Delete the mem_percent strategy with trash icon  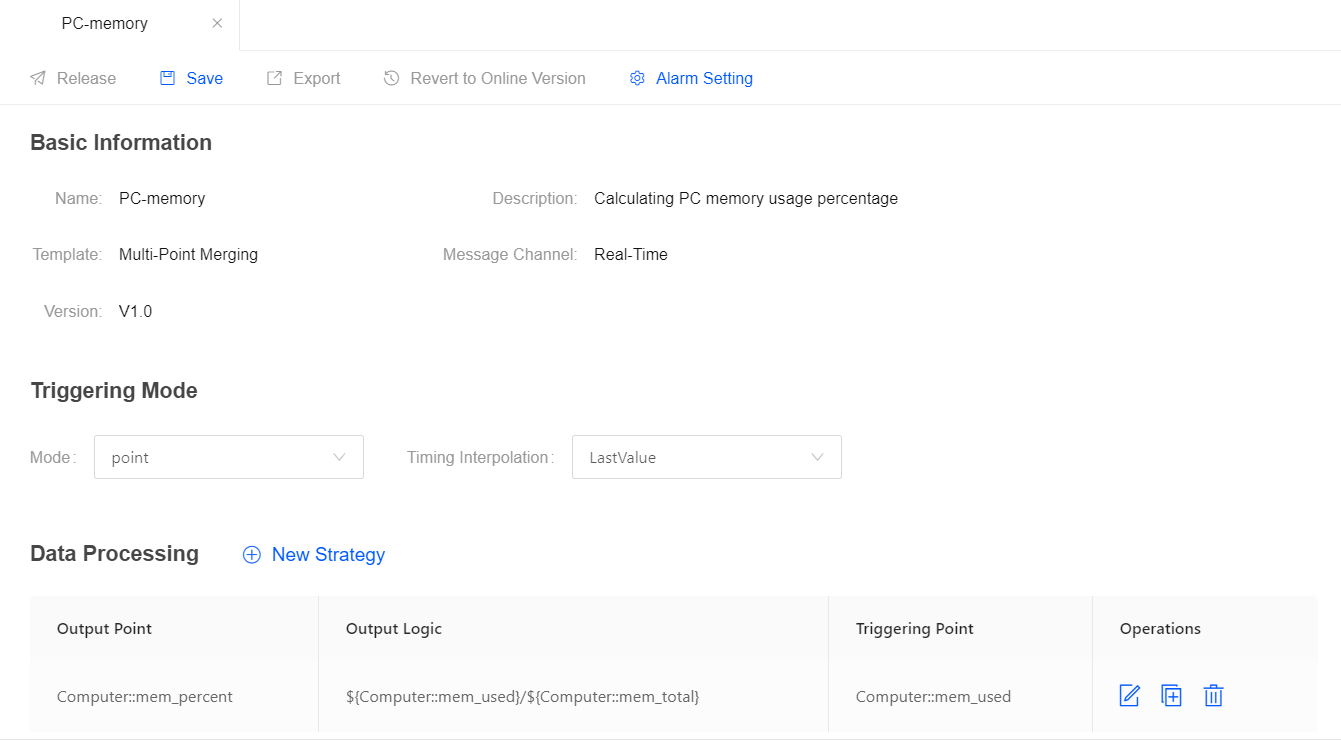click(1213, 696)
